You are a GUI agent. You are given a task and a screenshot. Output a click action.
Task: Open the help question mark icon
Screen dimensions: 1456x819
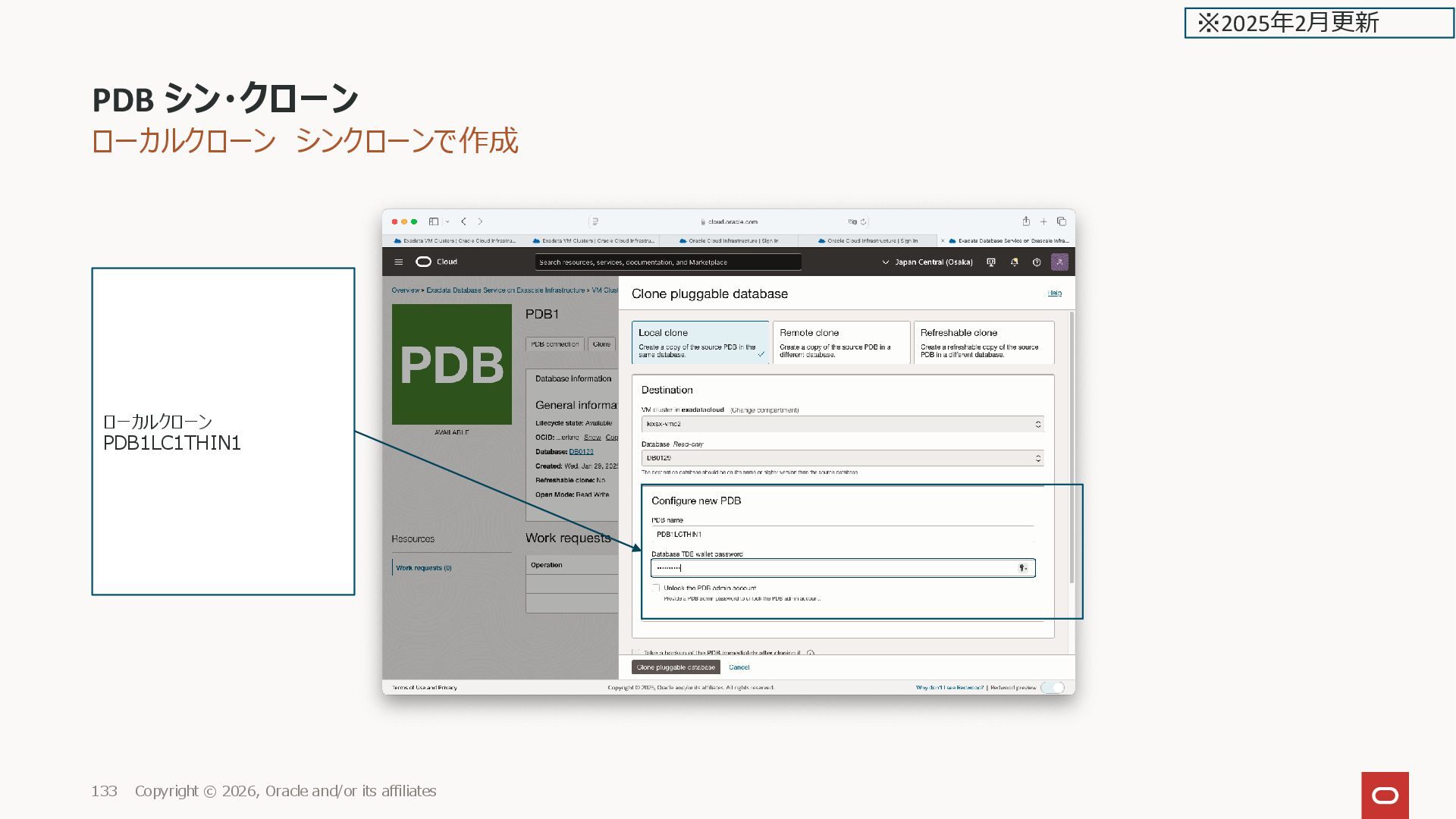coord(1037,262)
